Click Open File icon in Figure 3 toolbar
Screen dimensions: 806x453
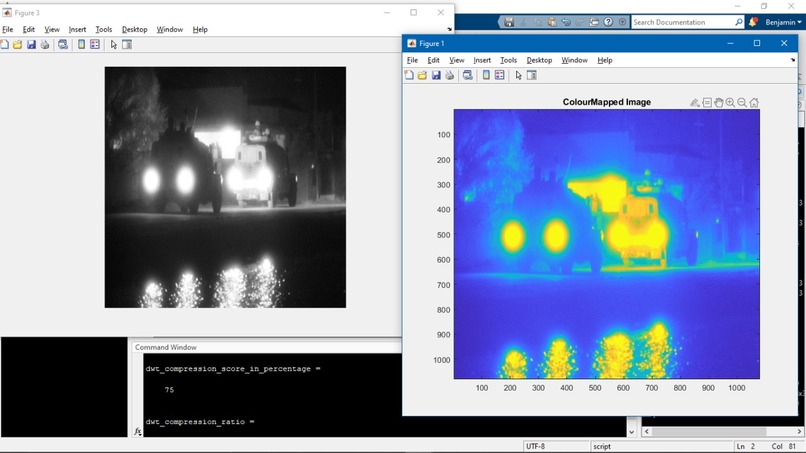[17, 45]
